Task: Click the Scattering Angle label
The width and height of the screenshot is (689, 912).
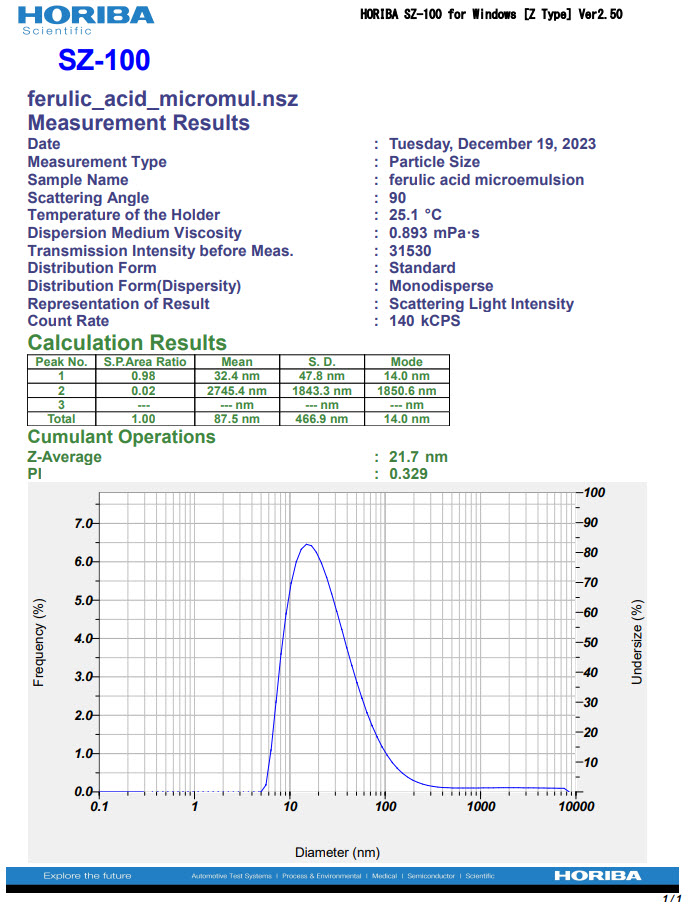Action: [x=88, y=198]
